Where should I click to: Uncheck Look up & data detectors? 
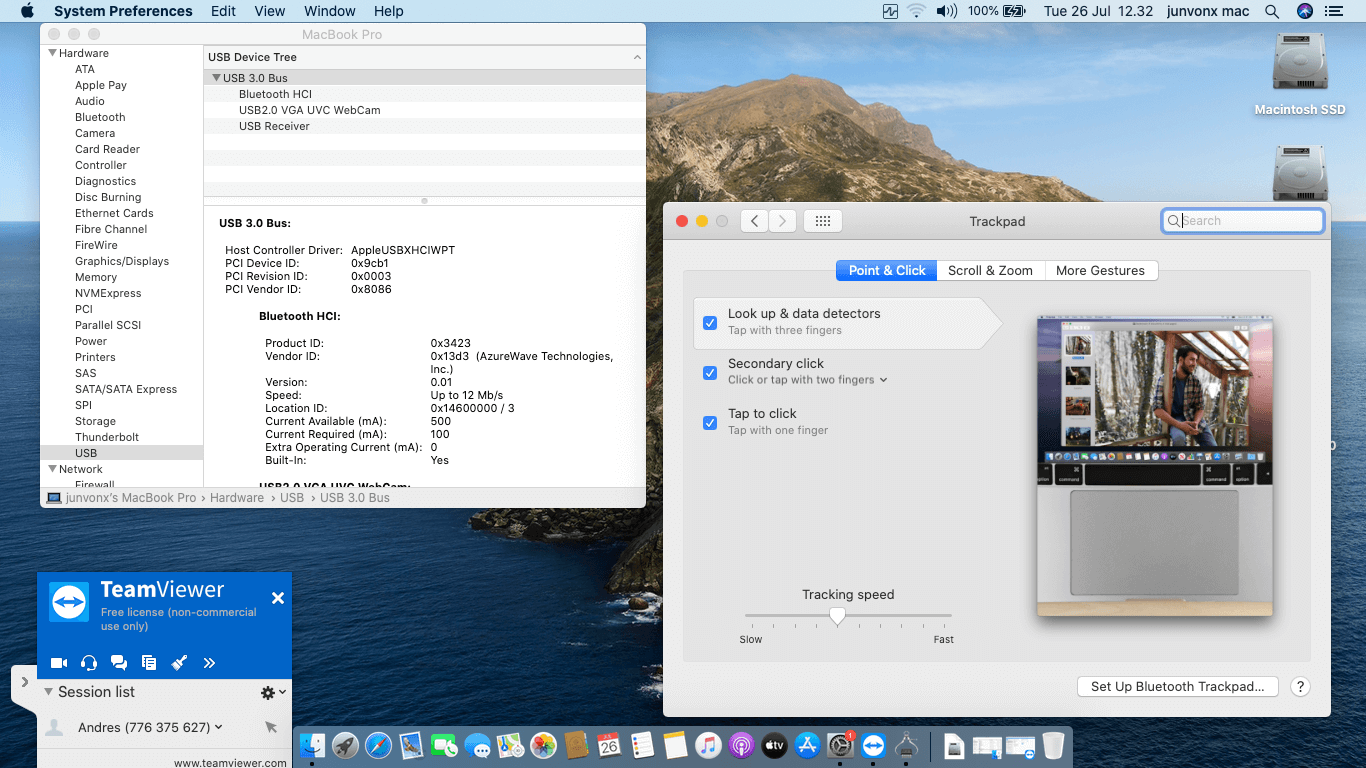[x=710, y=323]
